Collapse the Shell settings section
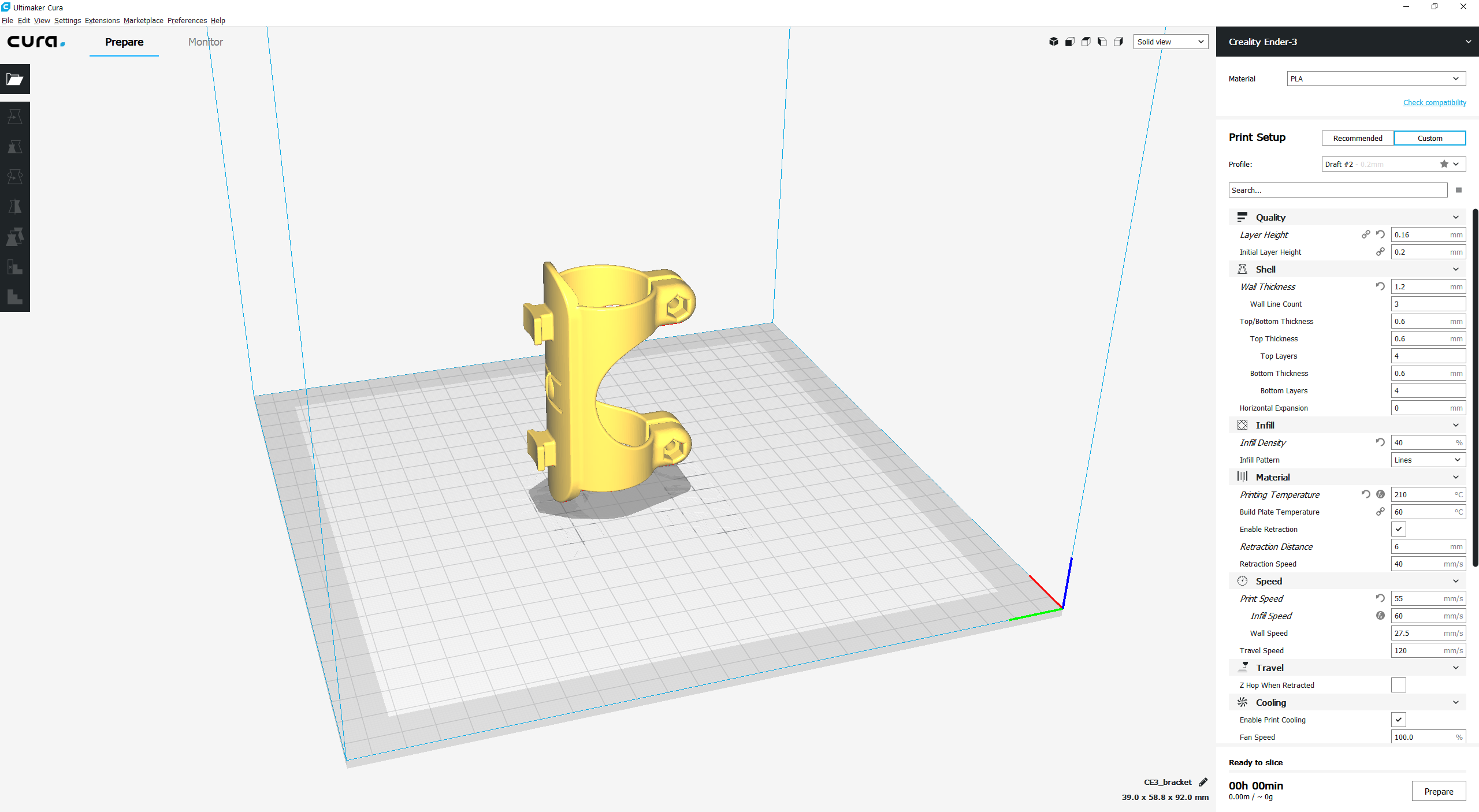The image size is (1479, 812). [x=1347, y=269]
